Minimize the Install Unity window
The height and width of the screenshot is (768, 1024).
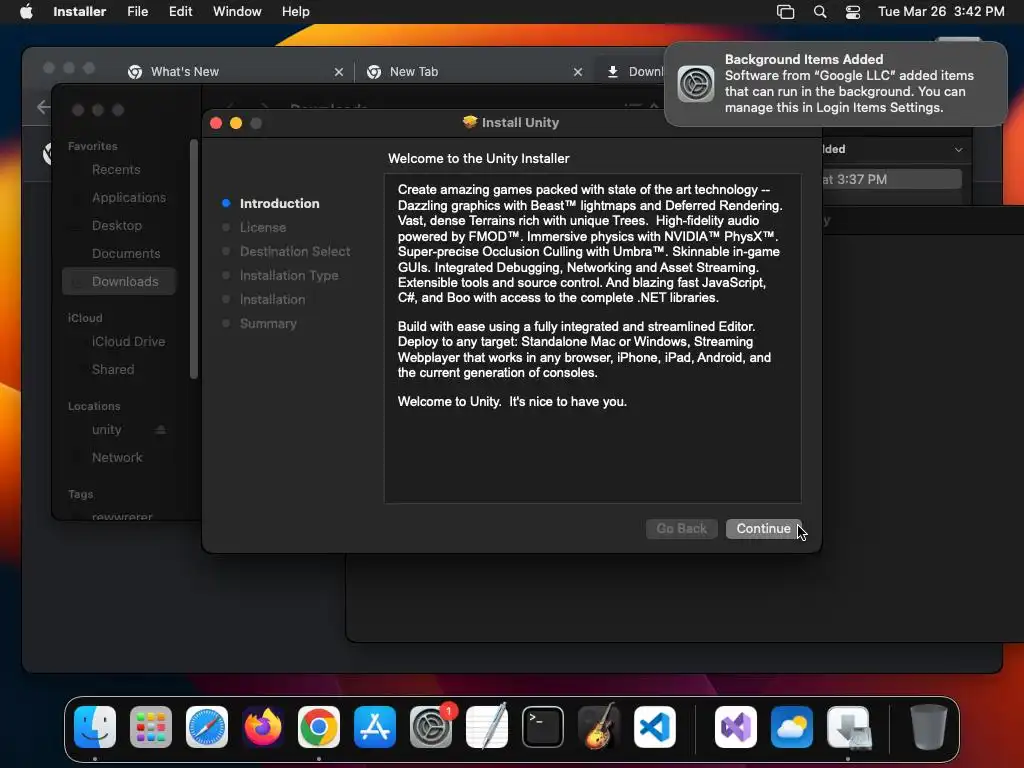[x=236, y=123]
